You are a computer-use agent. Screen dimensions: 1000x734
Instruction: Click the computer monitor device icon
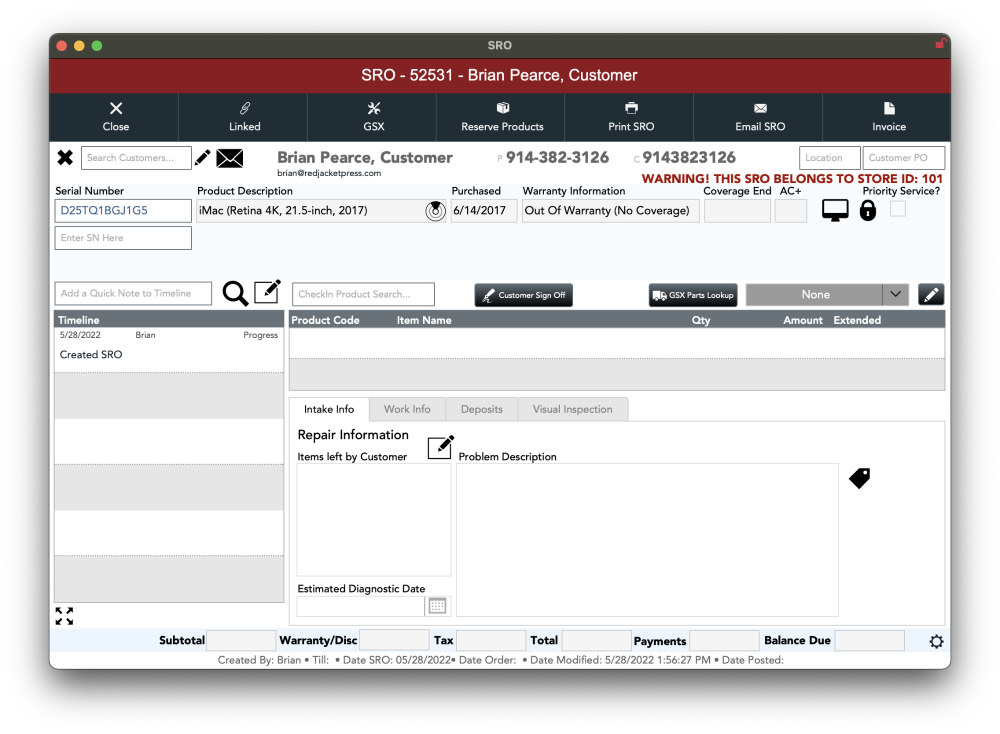[x=835, y=210]
